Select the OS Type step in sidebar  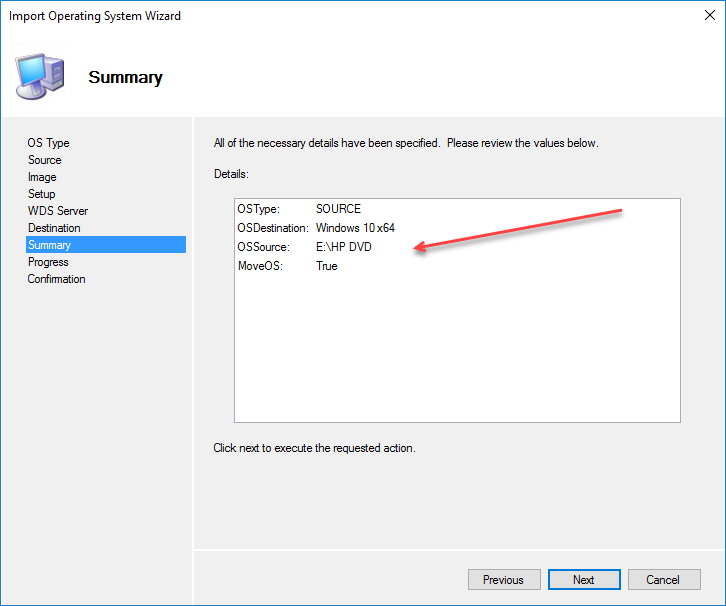pos(48,143)
